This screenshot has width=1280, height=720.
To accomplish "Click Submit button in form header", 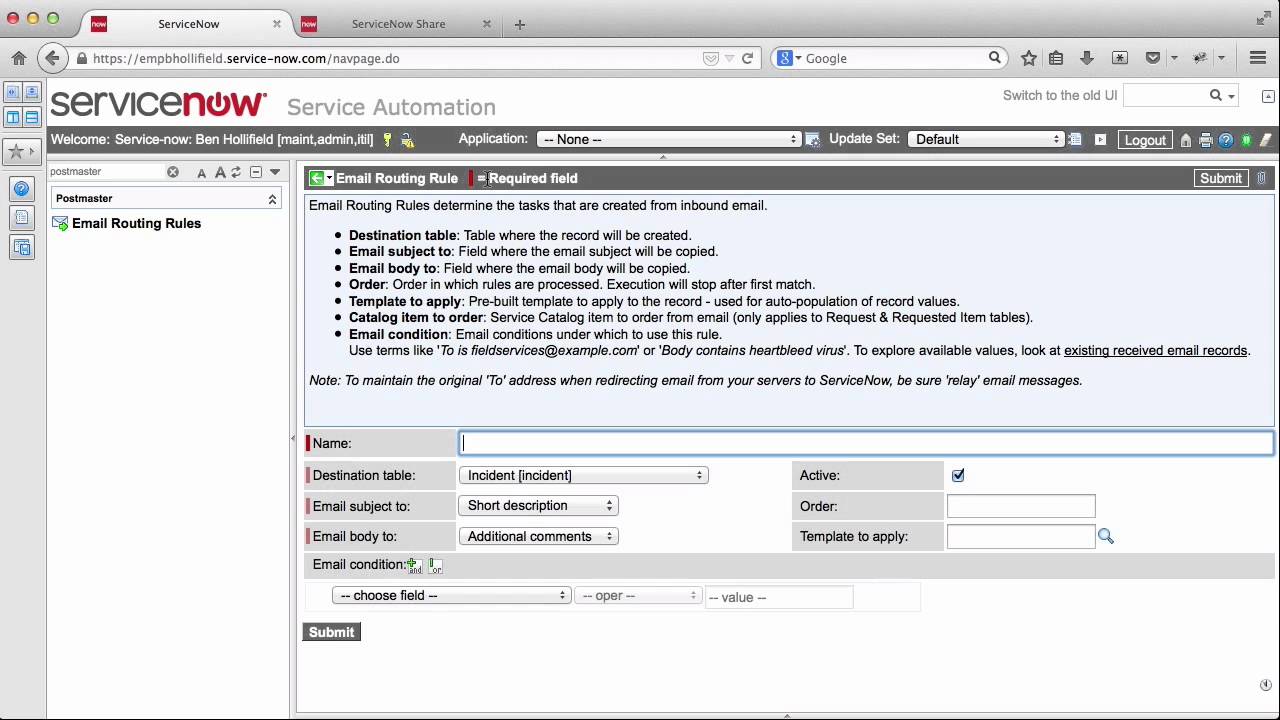I will click(x=1221, y=178).
